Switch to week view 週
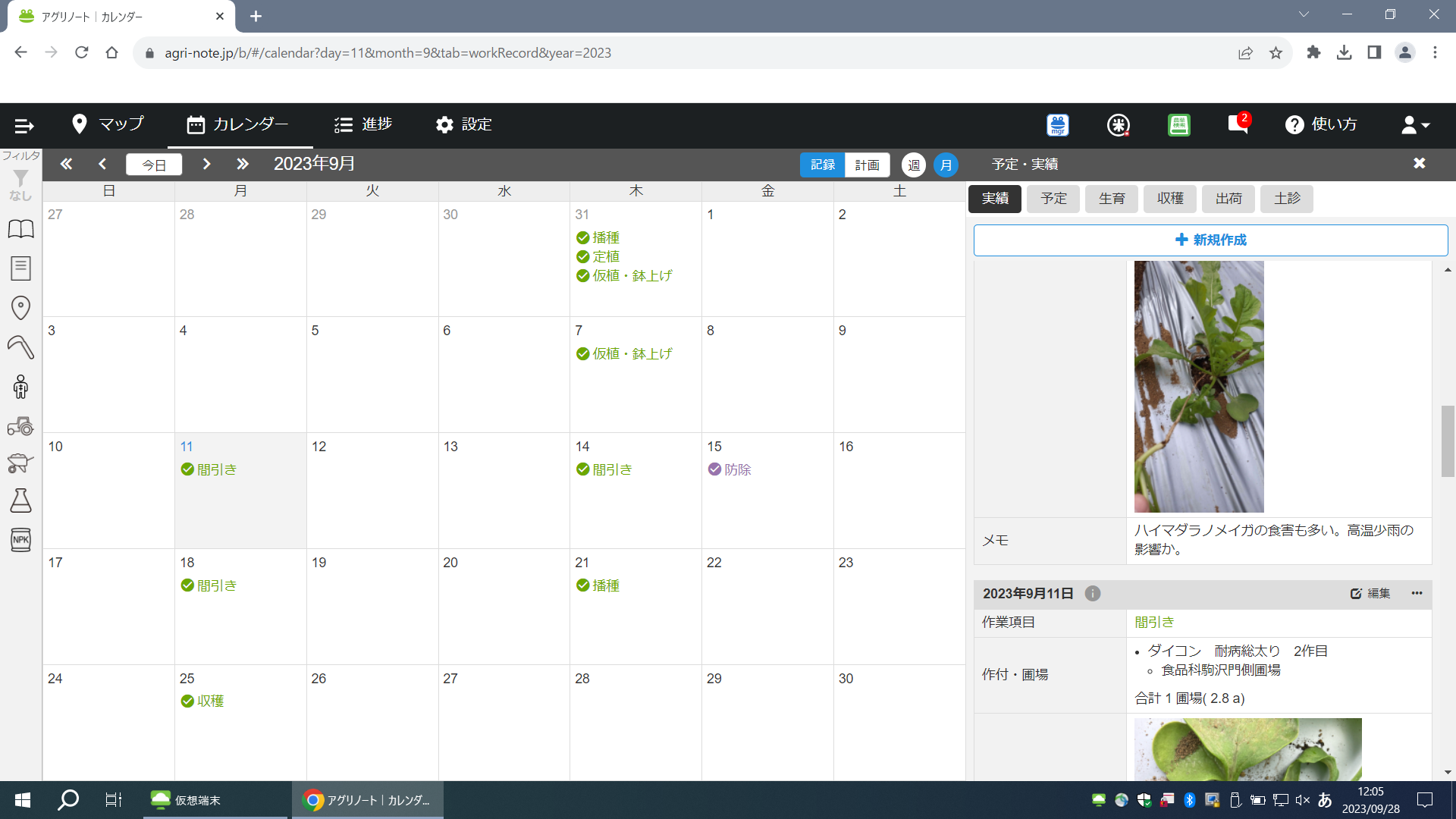The width and height of the screenshot is (1456, 819). click(x=914, y=165)
